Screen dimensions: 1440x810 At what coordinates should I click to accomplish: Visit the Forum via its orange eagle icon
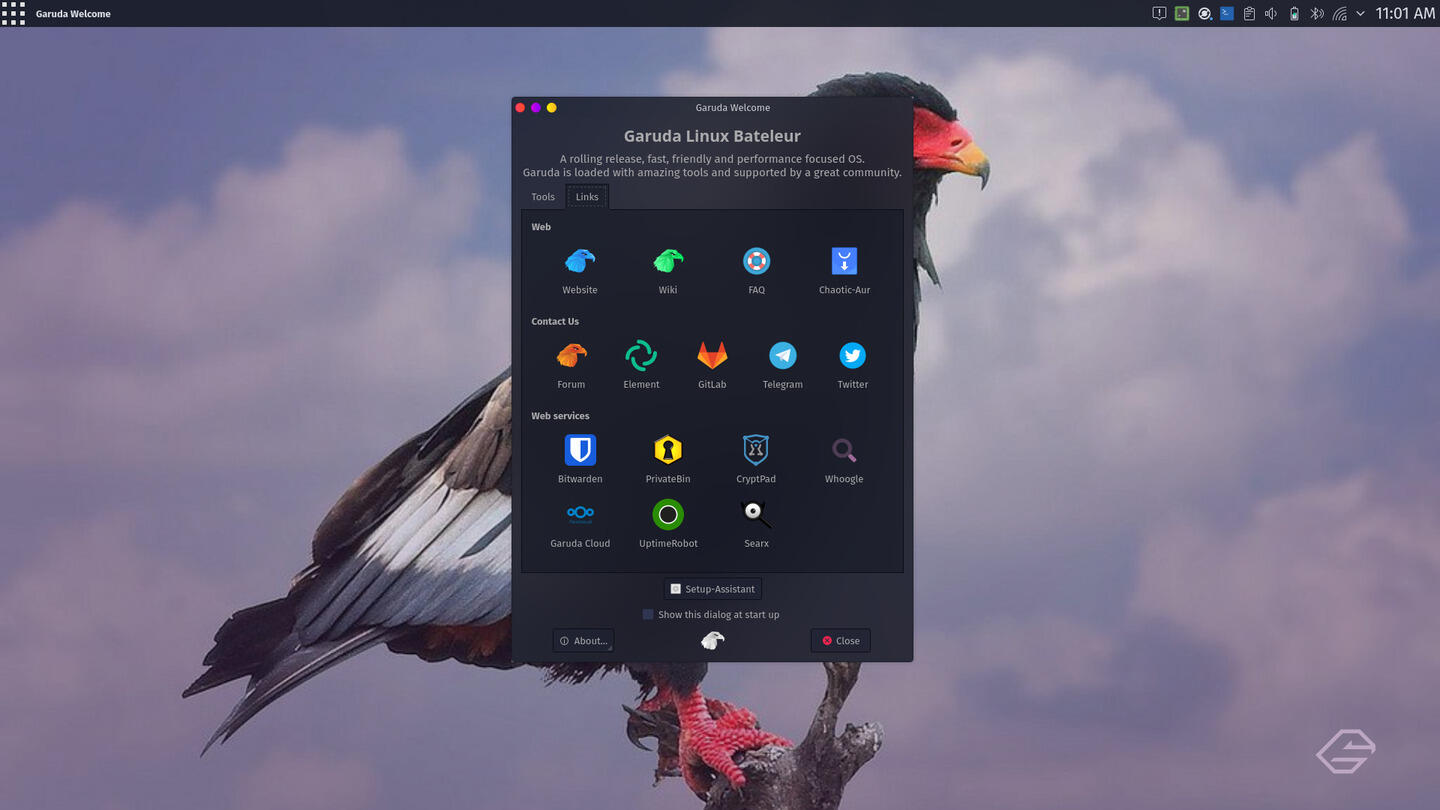click(x=571, y=355)
